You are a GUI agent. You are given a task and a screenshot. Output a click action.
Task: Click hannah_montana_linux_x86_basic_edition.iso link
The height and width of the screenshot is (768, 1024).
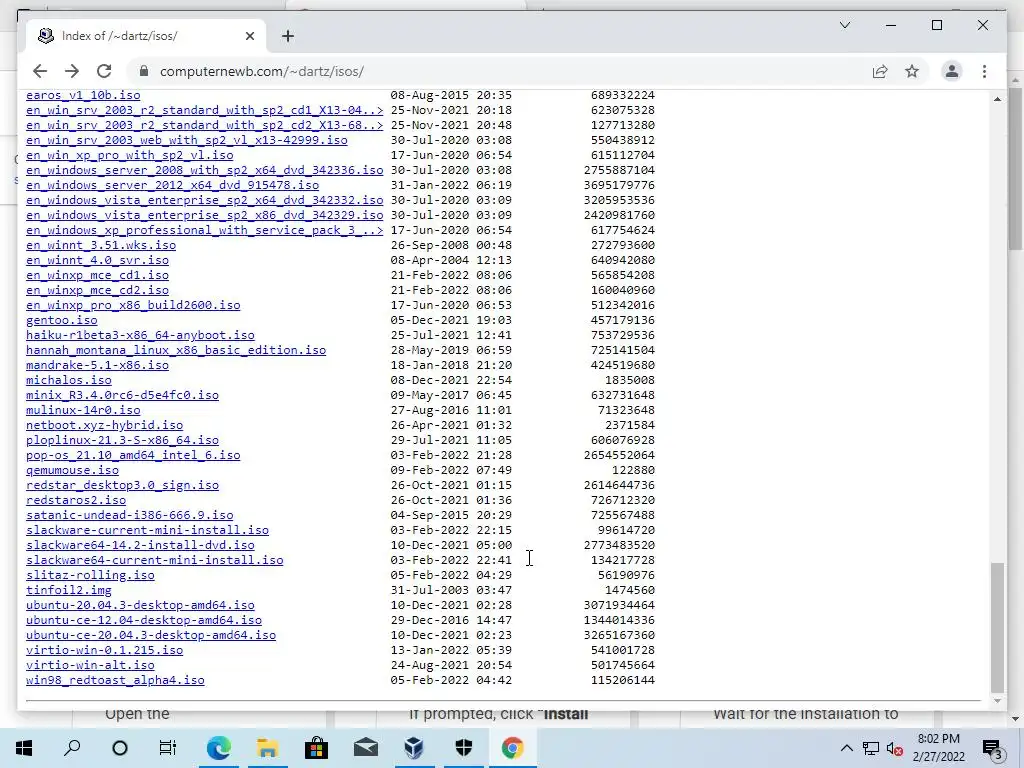(x=176, y=350)
